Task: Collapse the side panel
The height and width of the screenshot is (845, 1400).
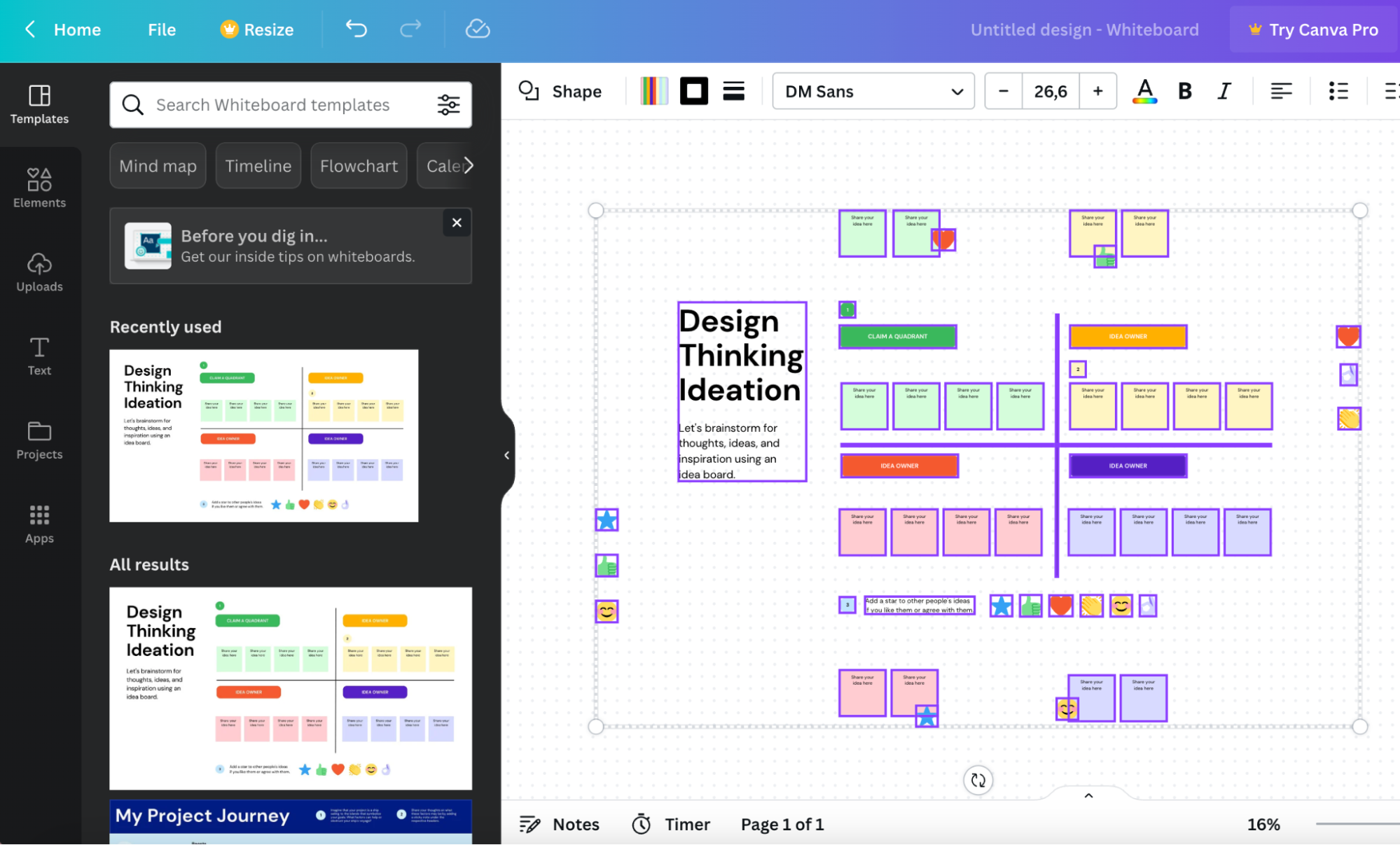Action: (x=506, y=455)
